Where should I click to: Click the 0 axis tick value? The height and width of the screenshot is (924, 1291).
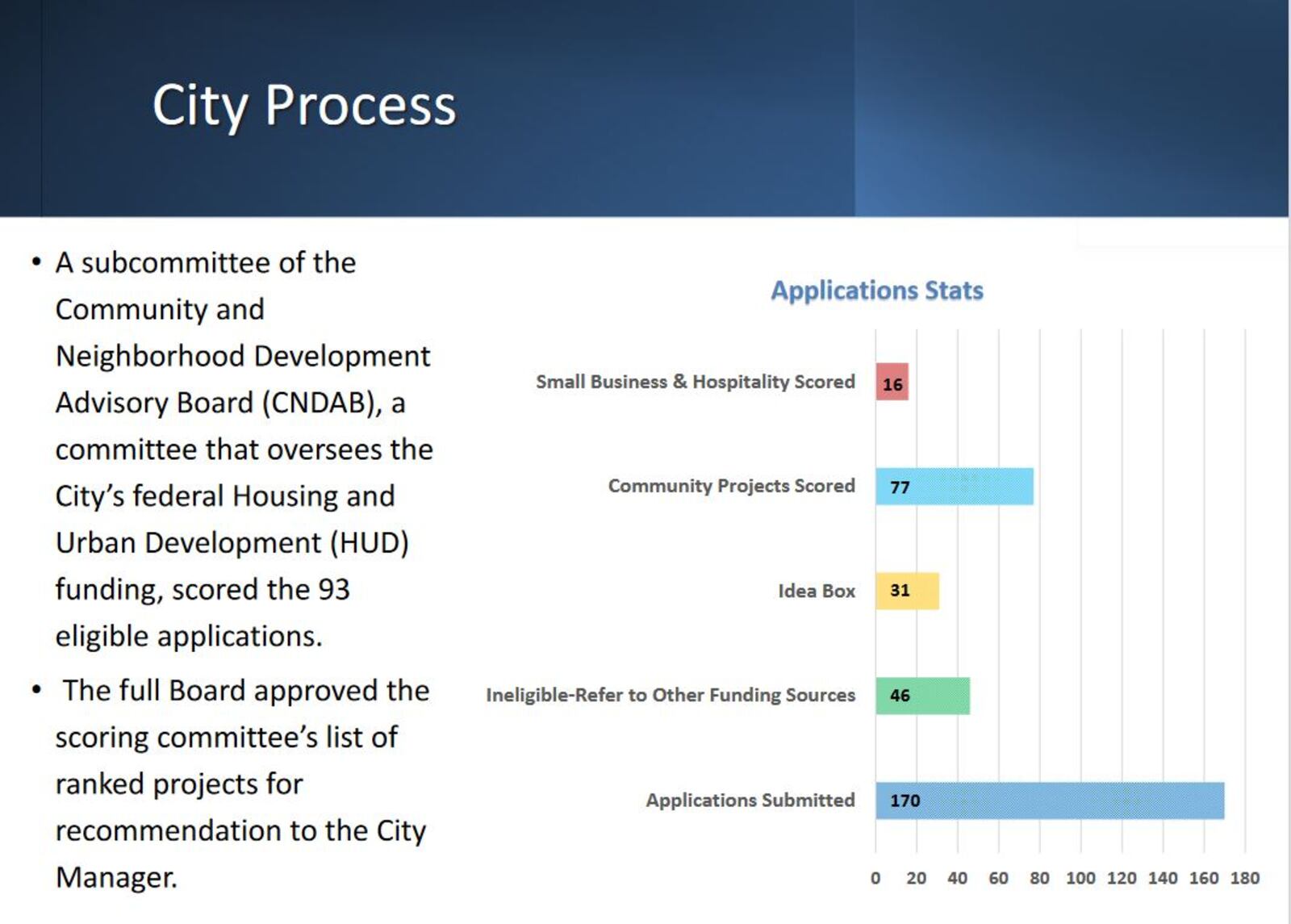click(x=875, y=878)
